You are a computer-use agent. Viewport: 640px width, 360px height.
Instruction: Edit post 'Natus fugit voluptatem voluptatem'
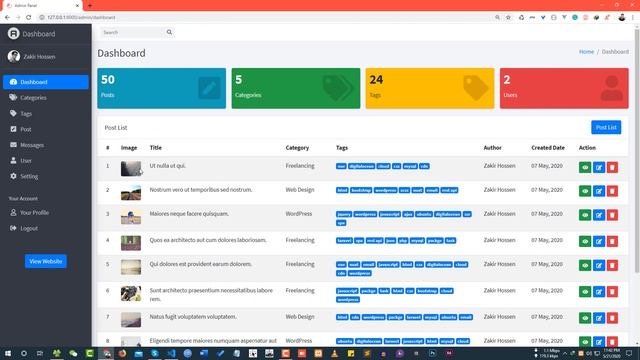599,318
